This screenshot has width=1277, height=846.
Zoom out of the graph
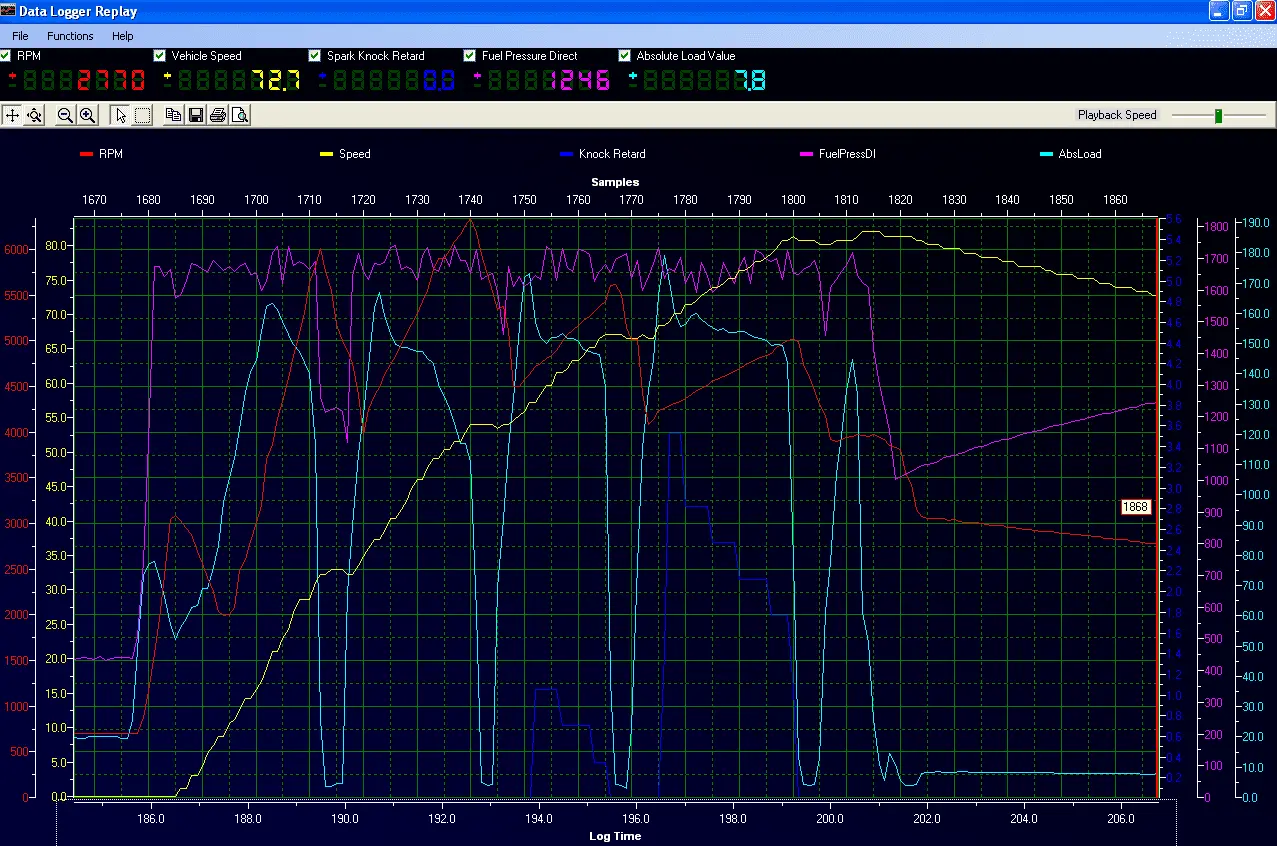point(65,115)
